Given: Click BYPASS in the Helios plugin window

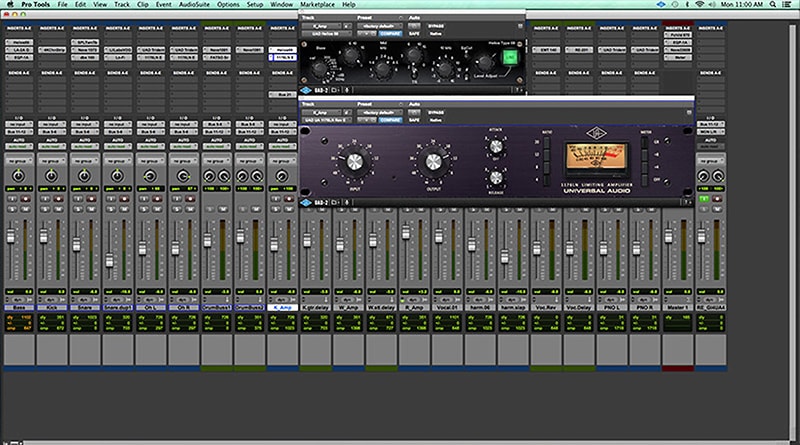Looking at the screenshot, I should 436,26.
